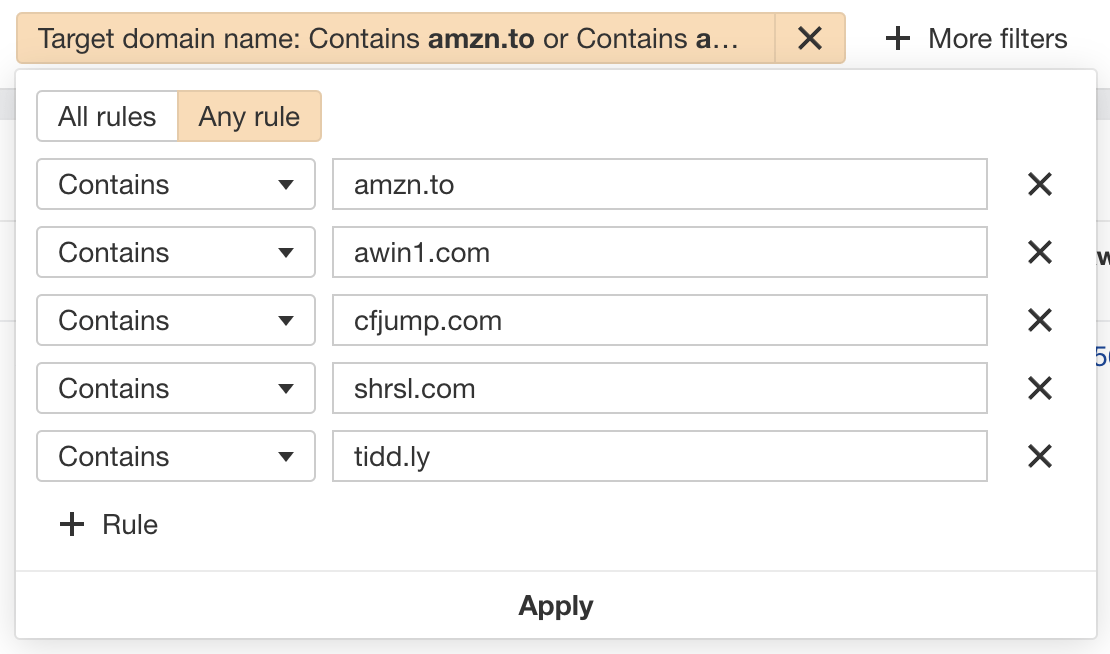Open the Contains dropdown for the tidd.ly rule
The width and height of the screenshot is (1110, 654).
coord(176,456)
